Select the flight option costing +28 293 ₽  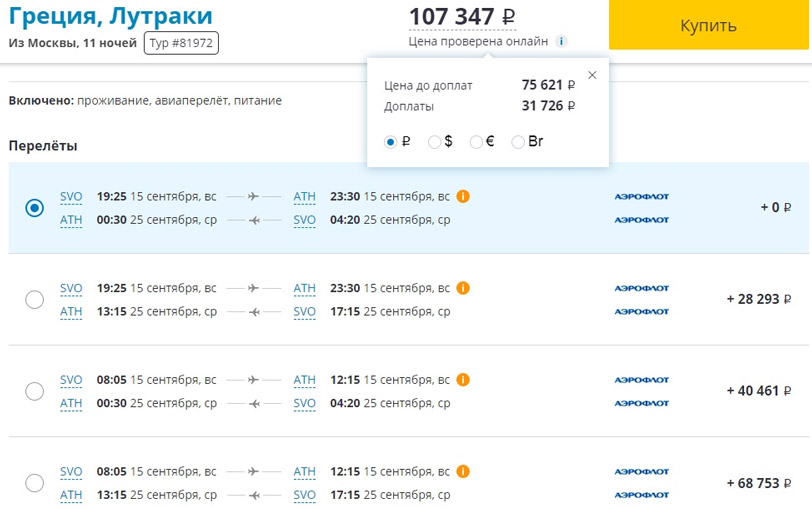click(34, 299)
